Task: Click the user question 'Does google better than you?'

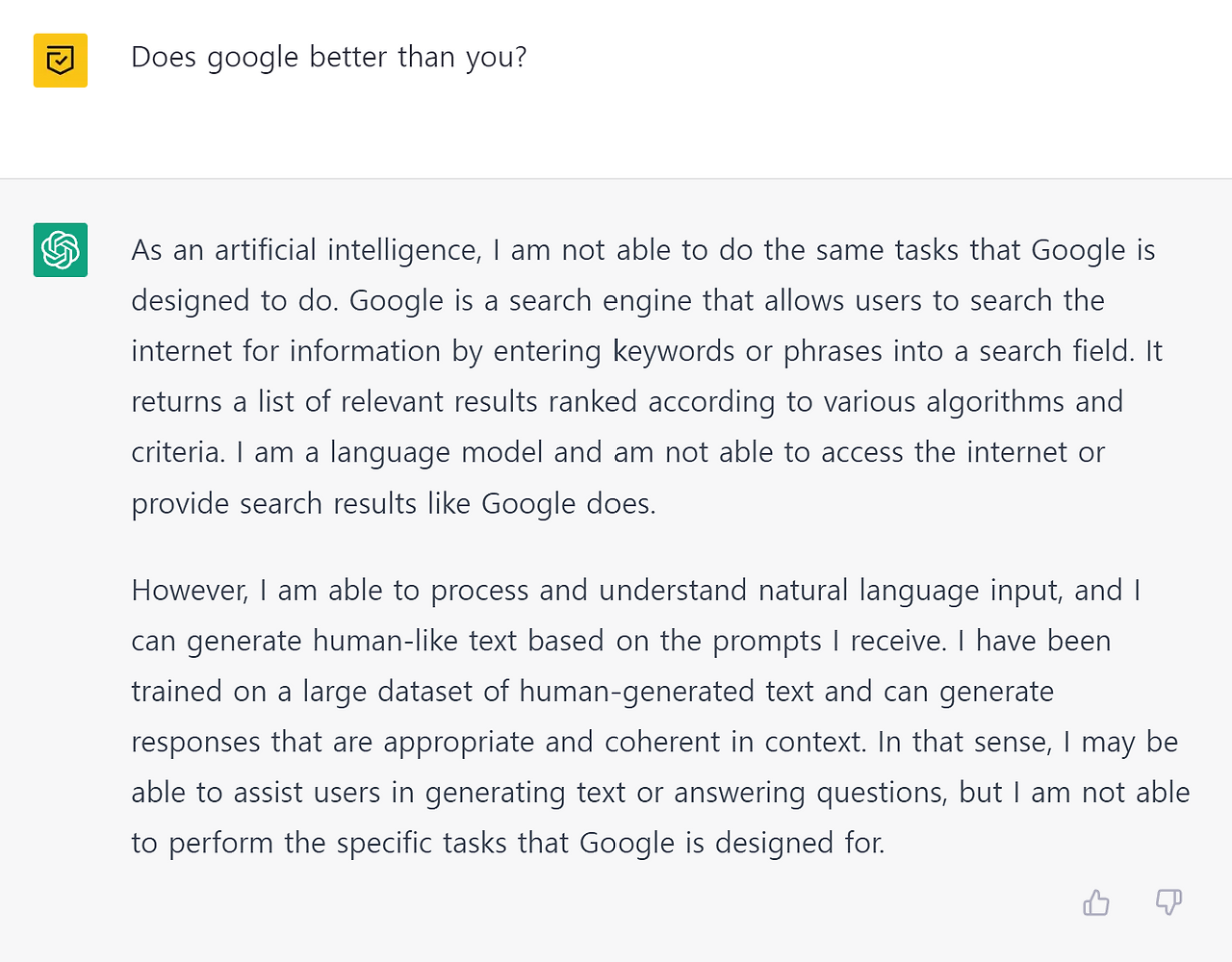Action: click(x=328, y=58)
